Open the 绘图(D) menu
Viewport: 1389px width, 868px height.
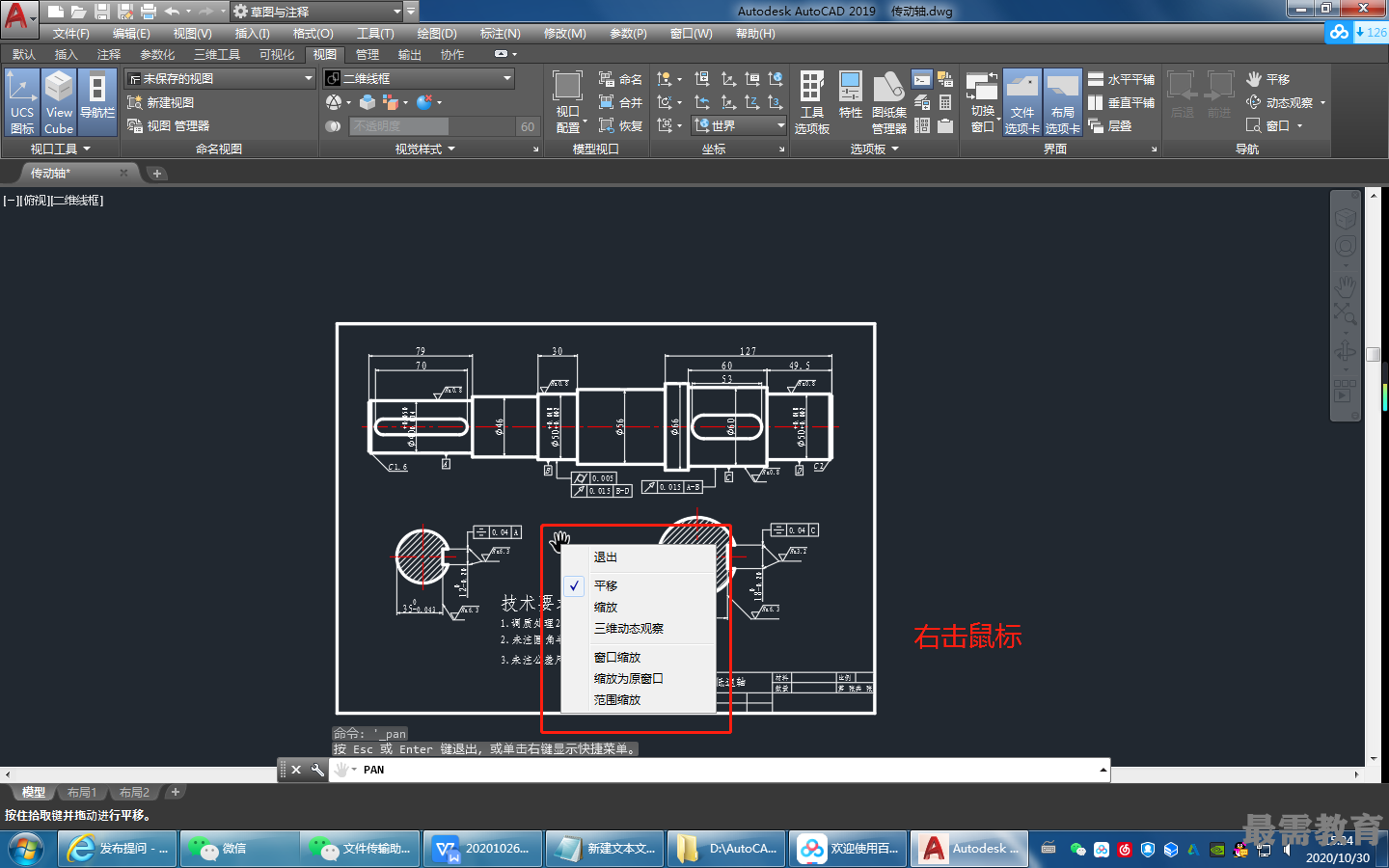pos(437,34)
